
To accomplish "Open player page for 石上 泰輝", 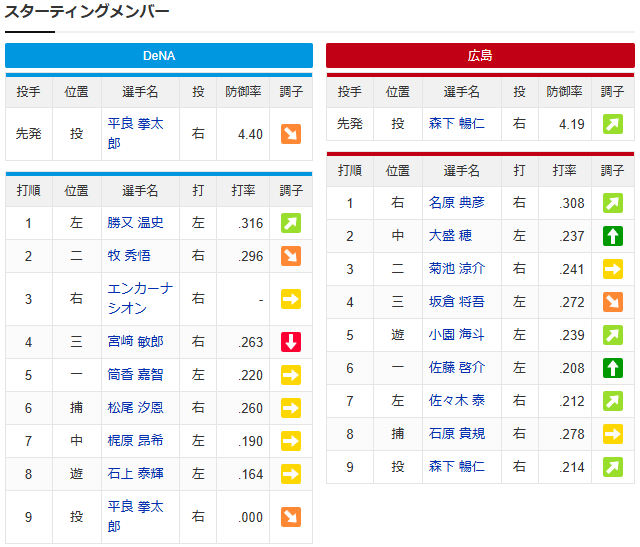I will [x=136, y=474].
